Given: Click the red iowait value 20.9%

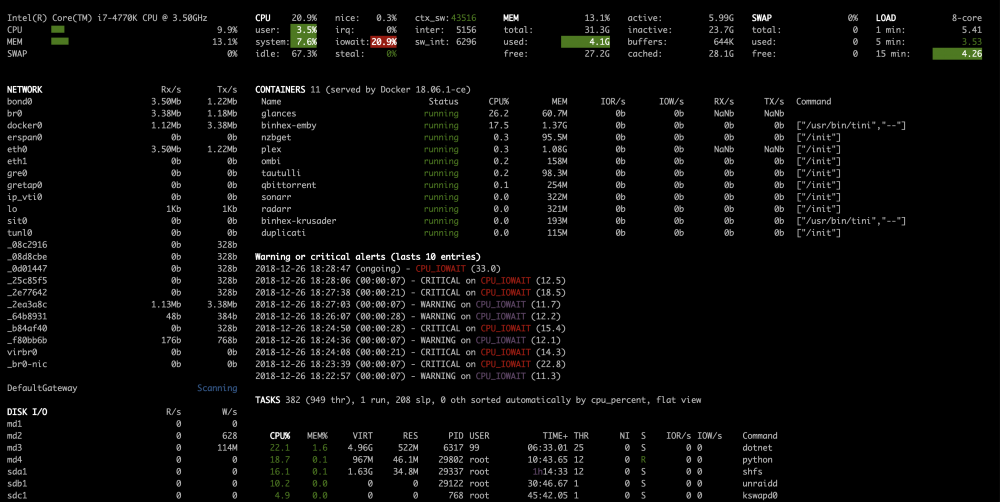Looking at the screenshot, I should point(384,41).
